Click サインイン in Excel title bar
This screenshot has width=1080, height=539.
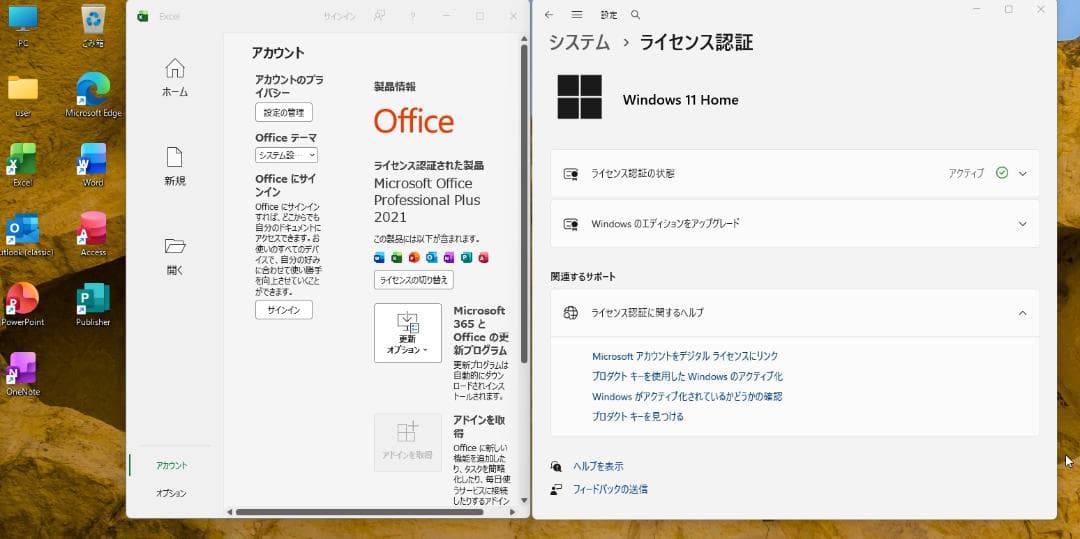[x=340, y=17]
